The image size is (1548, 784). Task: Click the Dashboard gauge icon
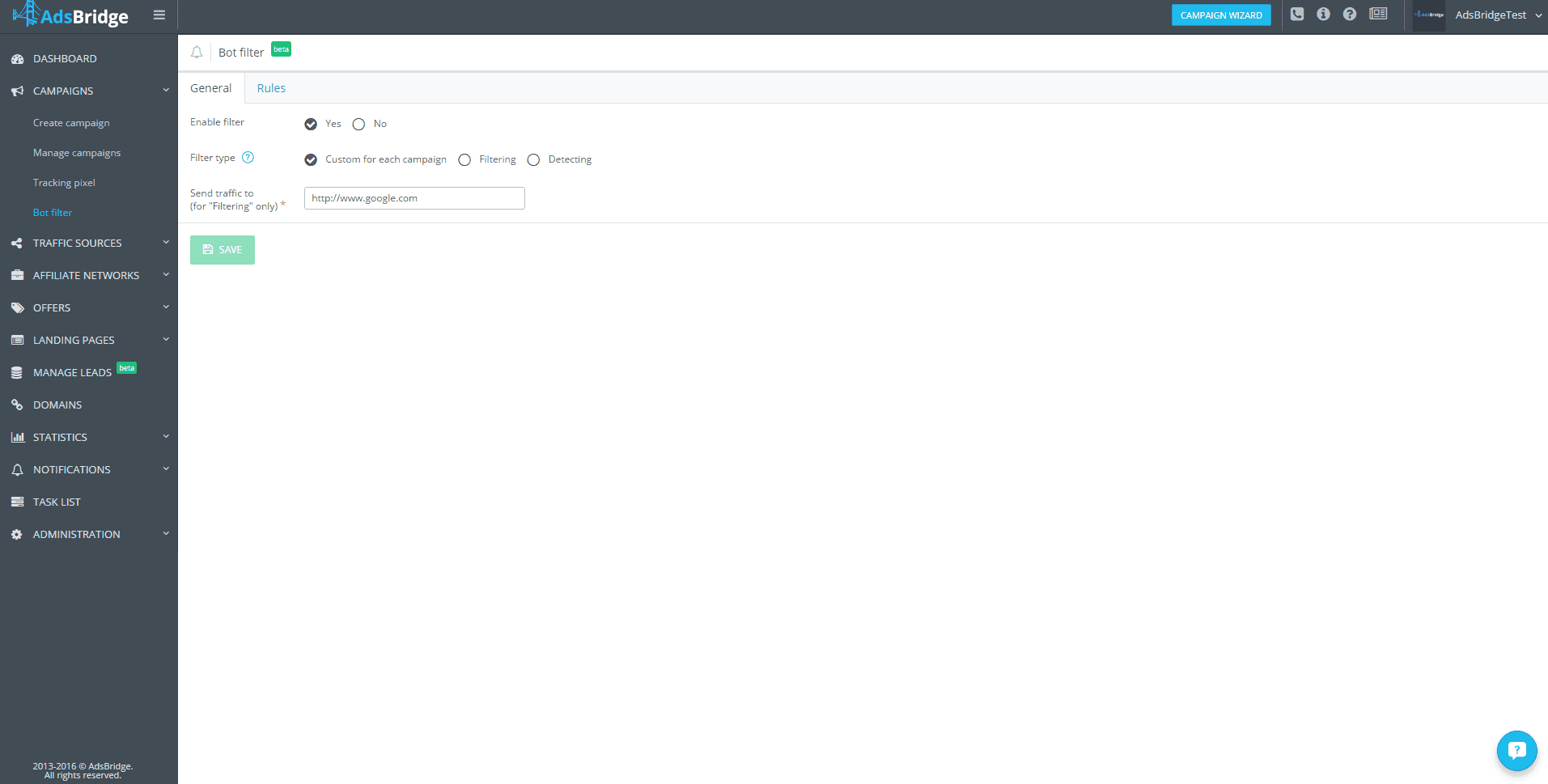pos(17,59)
